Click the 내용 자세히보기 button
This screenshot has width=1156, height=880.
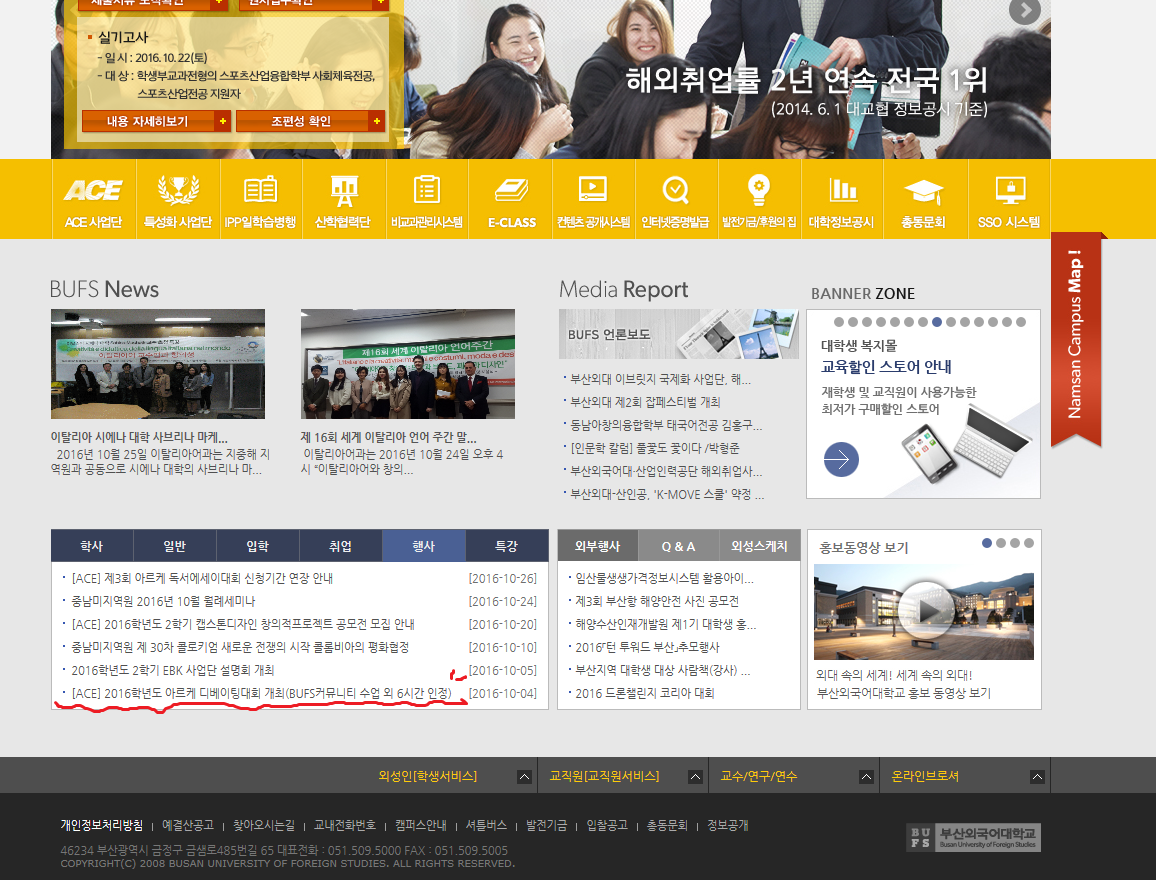click(x=156, y=121)
